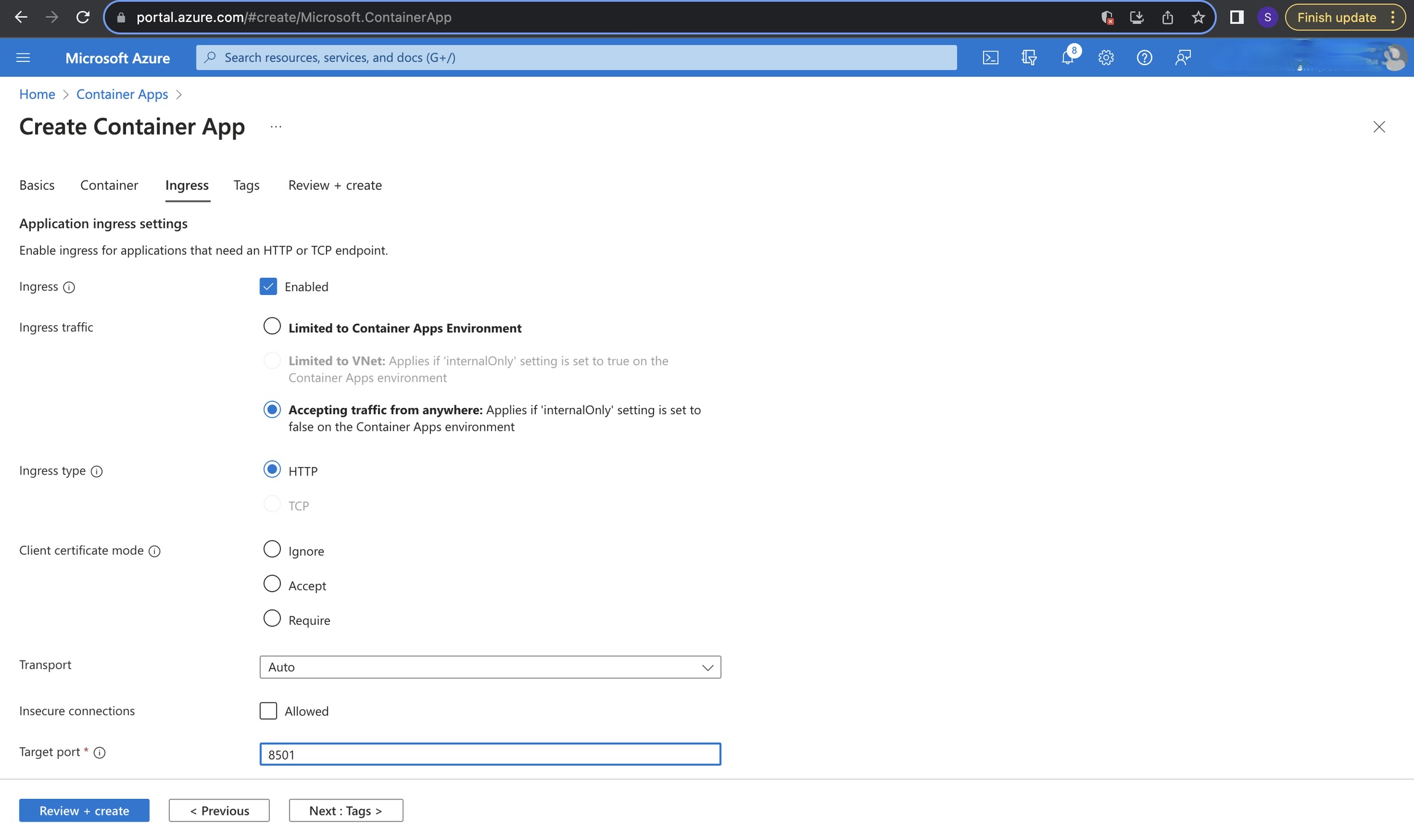Click info icon next to Target port
Screen dimensions: 1414x840
(x=100, y=753)
